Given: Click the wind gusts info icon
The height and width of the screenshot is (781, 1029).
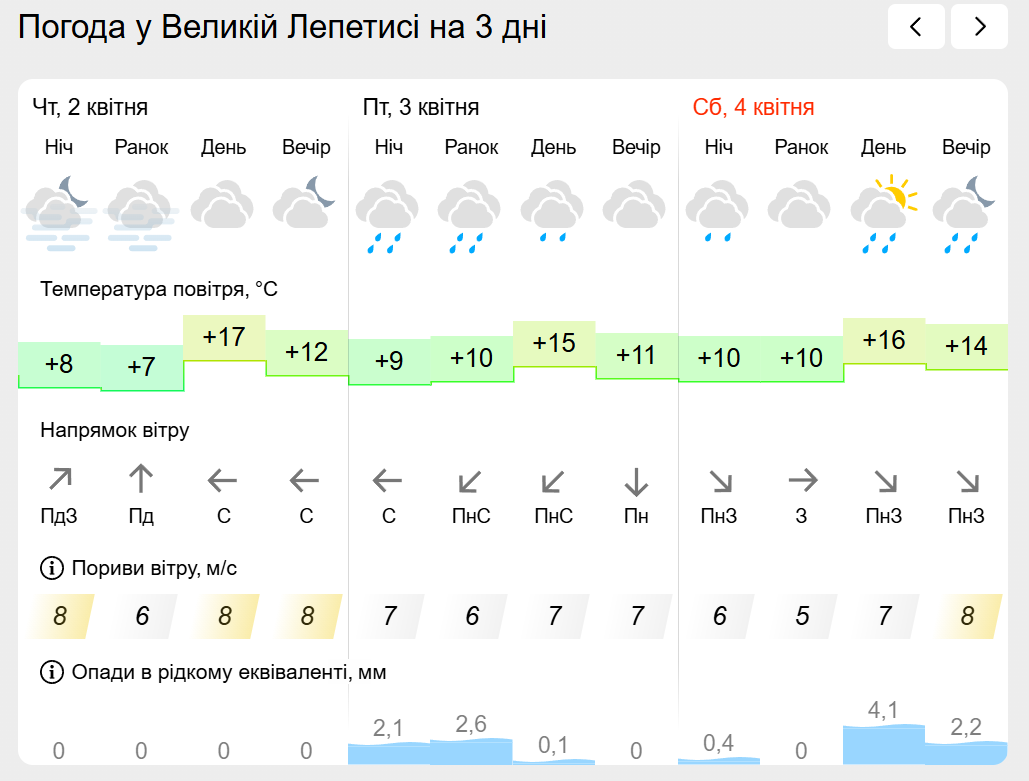Looking at the screenshot, I should (51, 569).
